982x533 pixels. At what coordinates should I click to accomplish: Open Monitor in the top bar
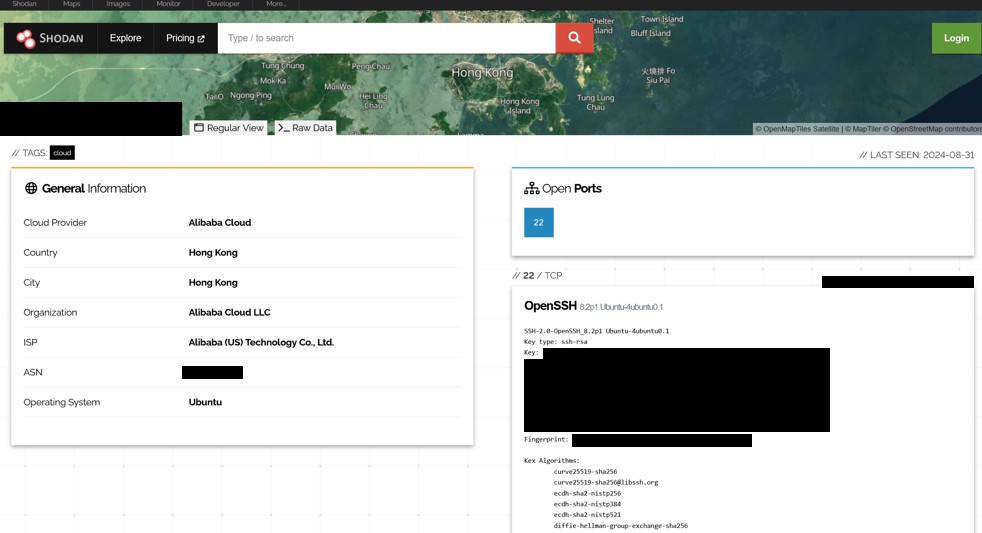[x=168, y=4]
